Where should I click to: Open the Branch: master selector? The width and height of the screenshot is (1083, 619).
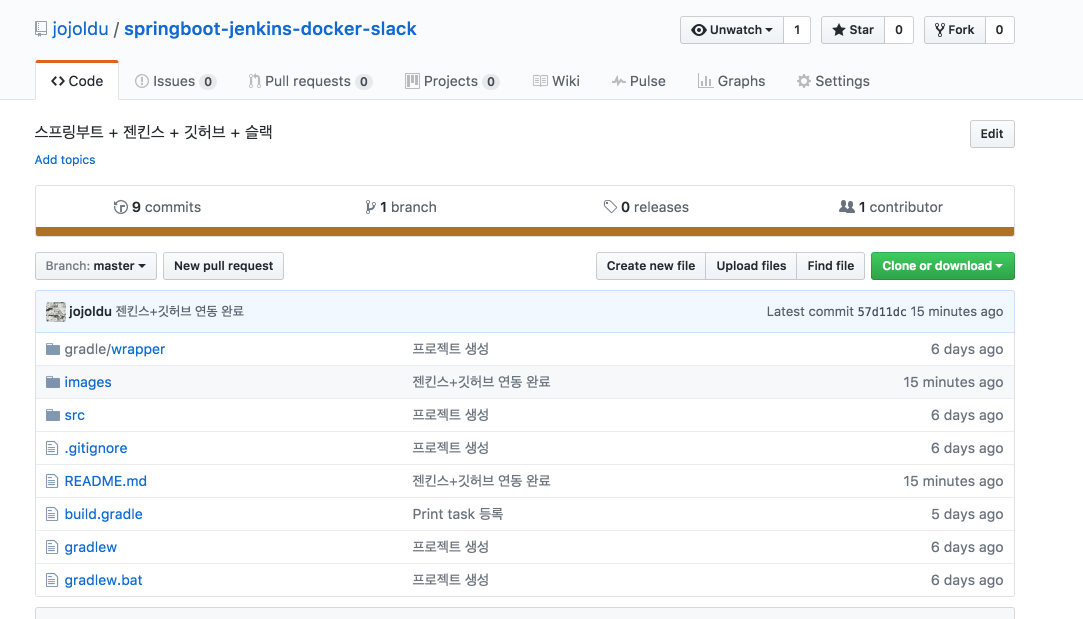tap(96, 266)
